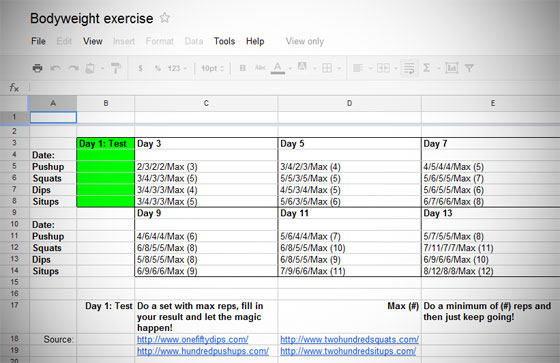
Task: Open the twohundredsitups.com link
Action: pyautogui.click(x=348, y=351)
